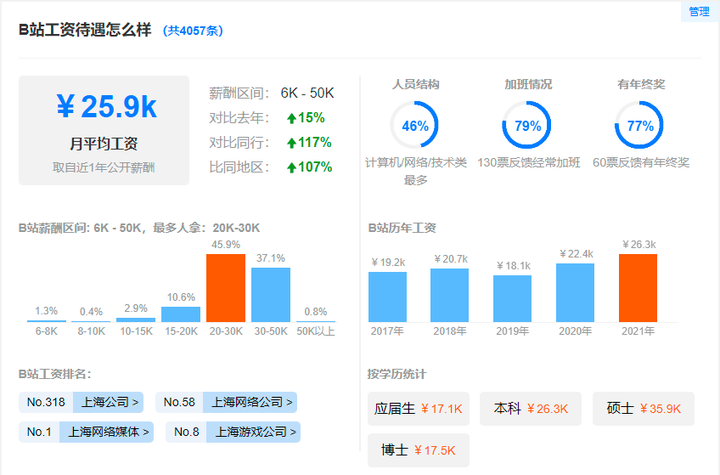Click the orange 20-30K salary bar

225,288
